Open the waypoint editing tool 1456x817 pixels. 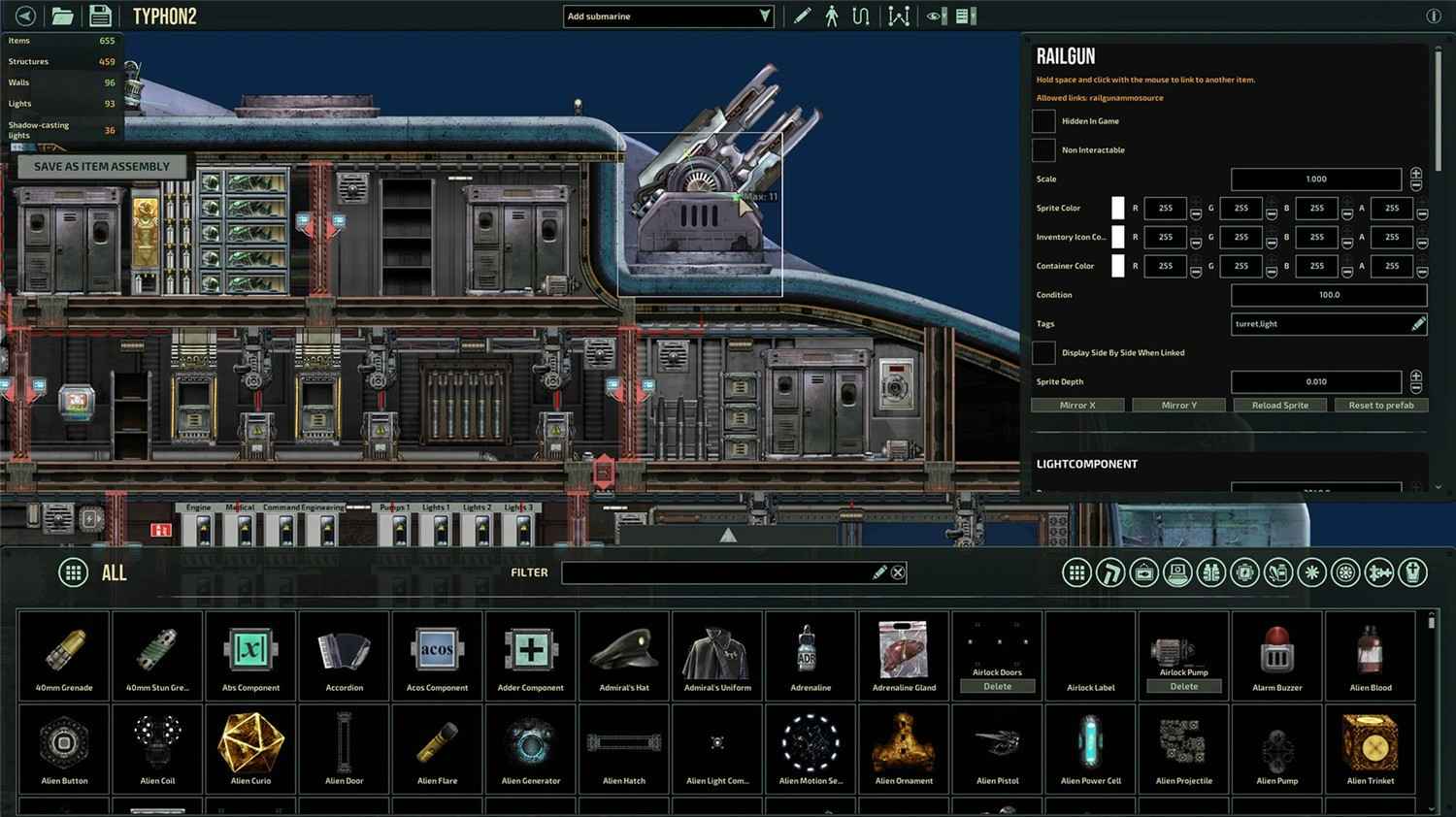click(x=899, y=16)
